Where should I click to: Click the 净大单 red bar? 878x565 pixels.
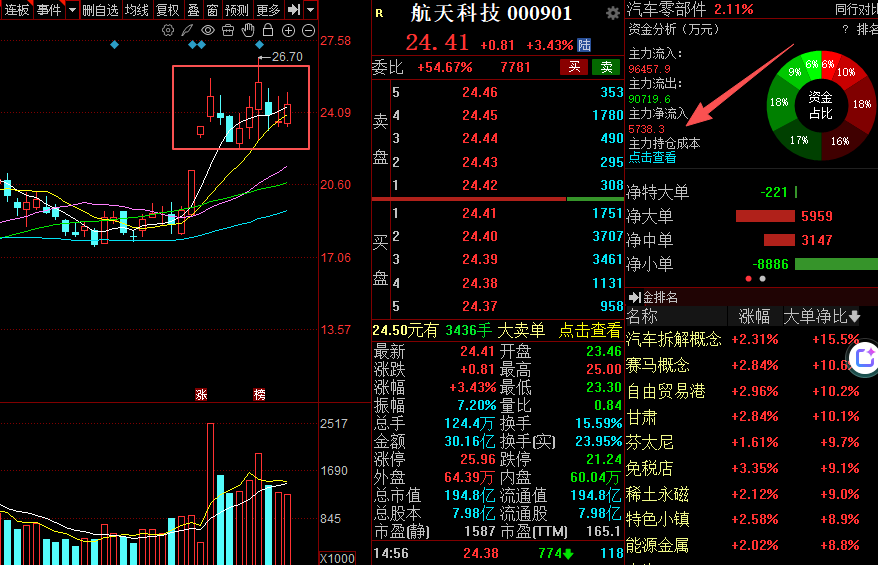(x=765, y=216)
